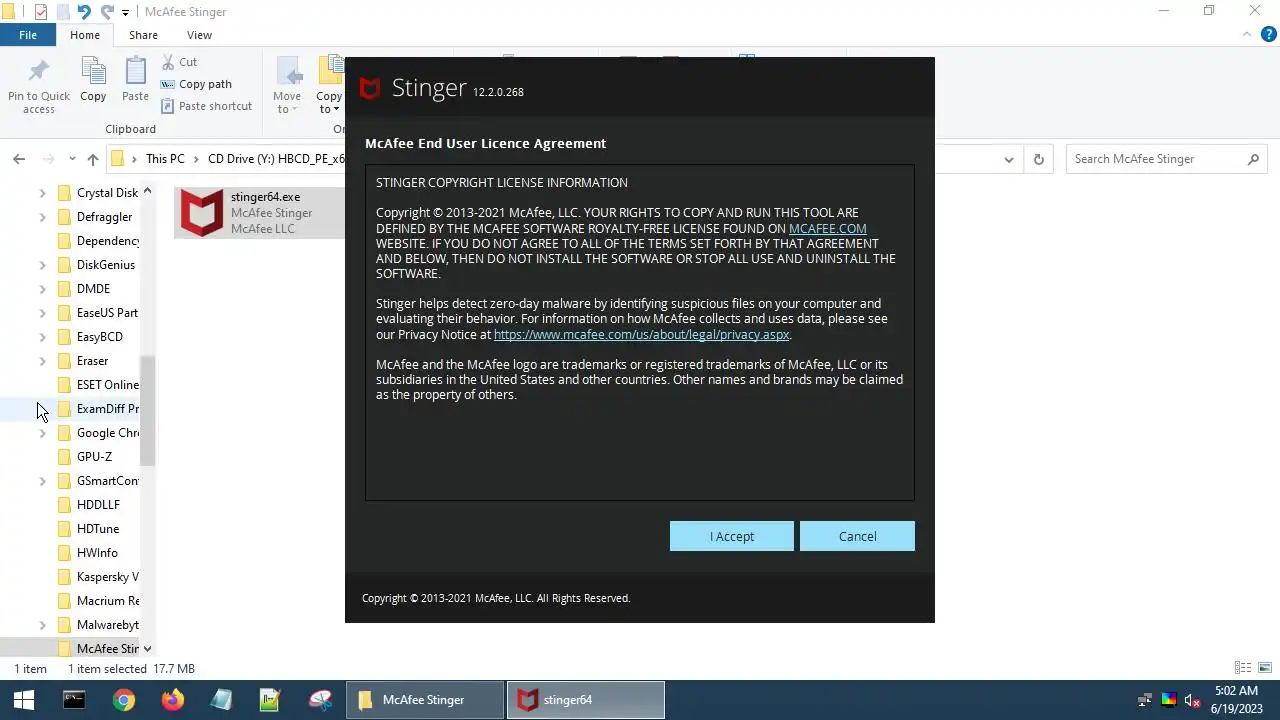
Task: Switch to McAfee Stinger Explorer taskbar button
Action: coord(425,700)
